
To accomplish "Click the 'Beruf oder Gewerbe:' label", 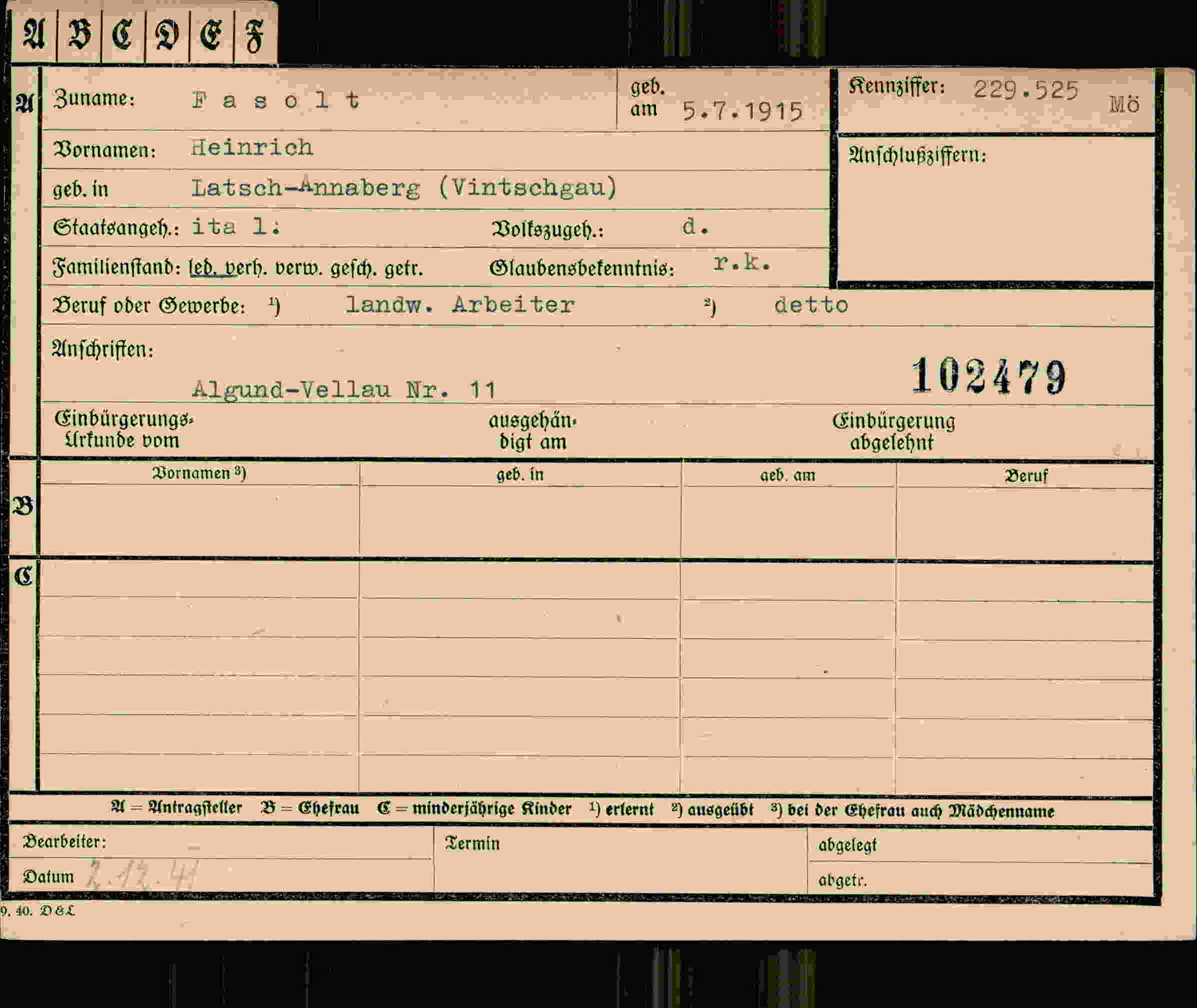I will (148, 306).
